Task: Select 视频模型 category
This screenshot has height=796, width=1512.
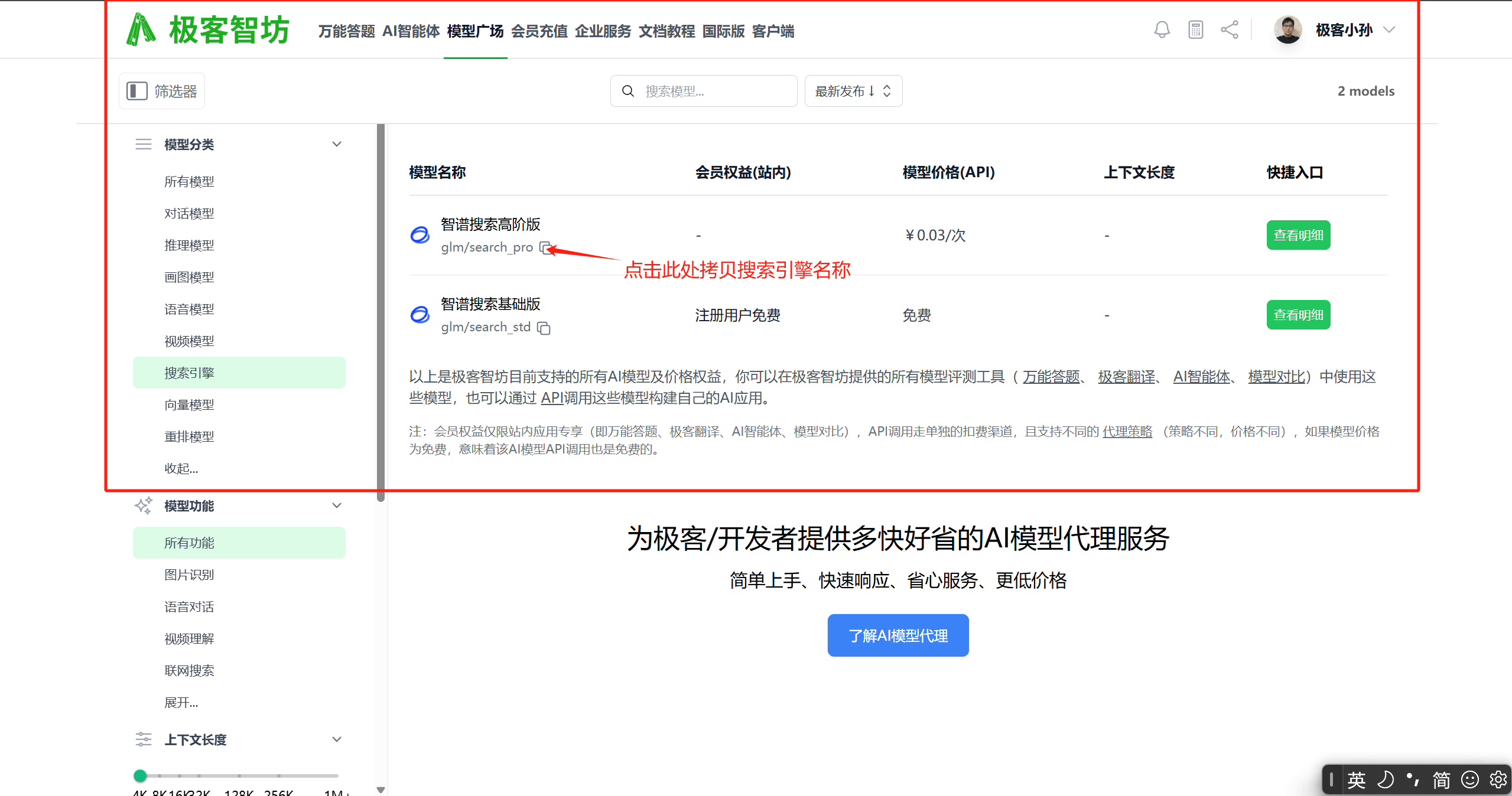Action: 239,341
